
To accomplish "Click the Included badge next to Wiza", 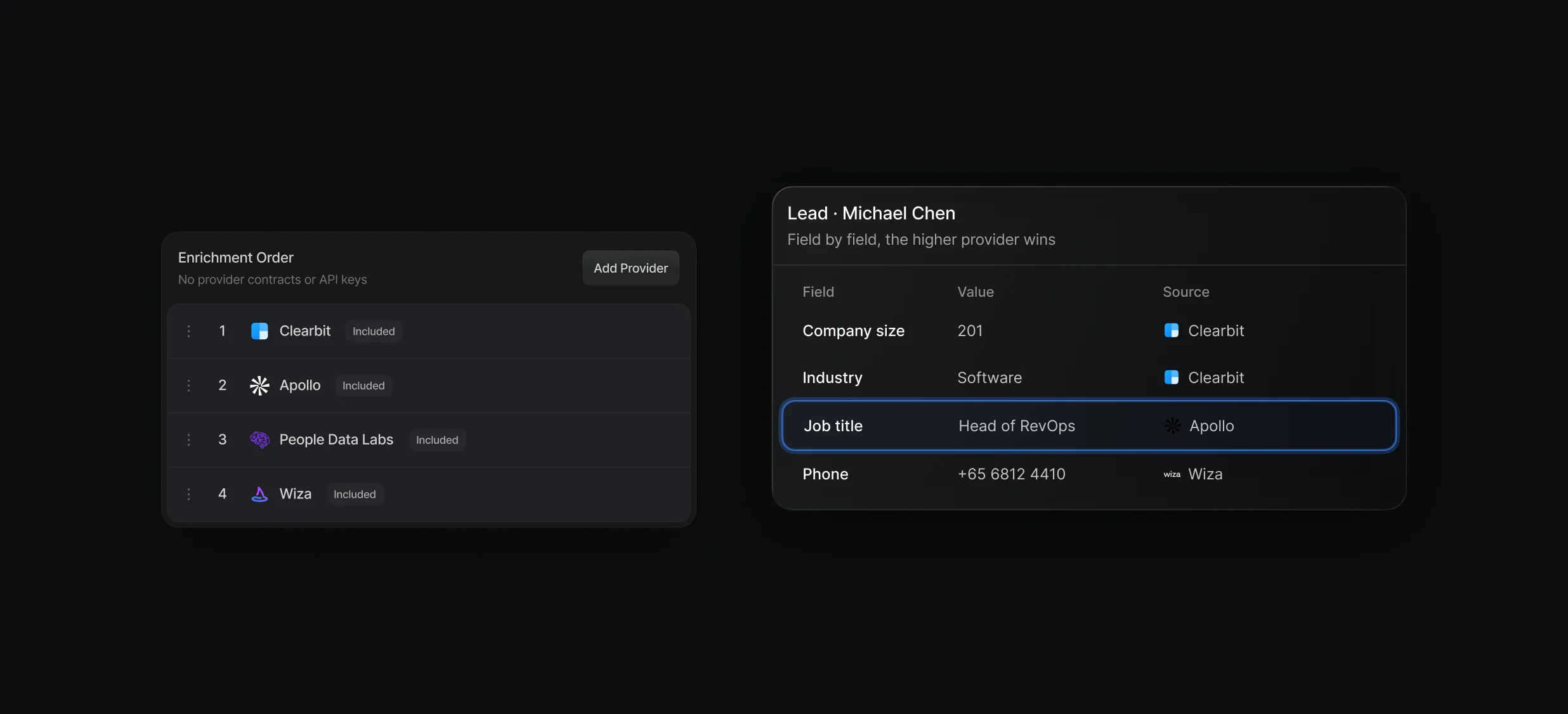I will (x=355, y=494).
